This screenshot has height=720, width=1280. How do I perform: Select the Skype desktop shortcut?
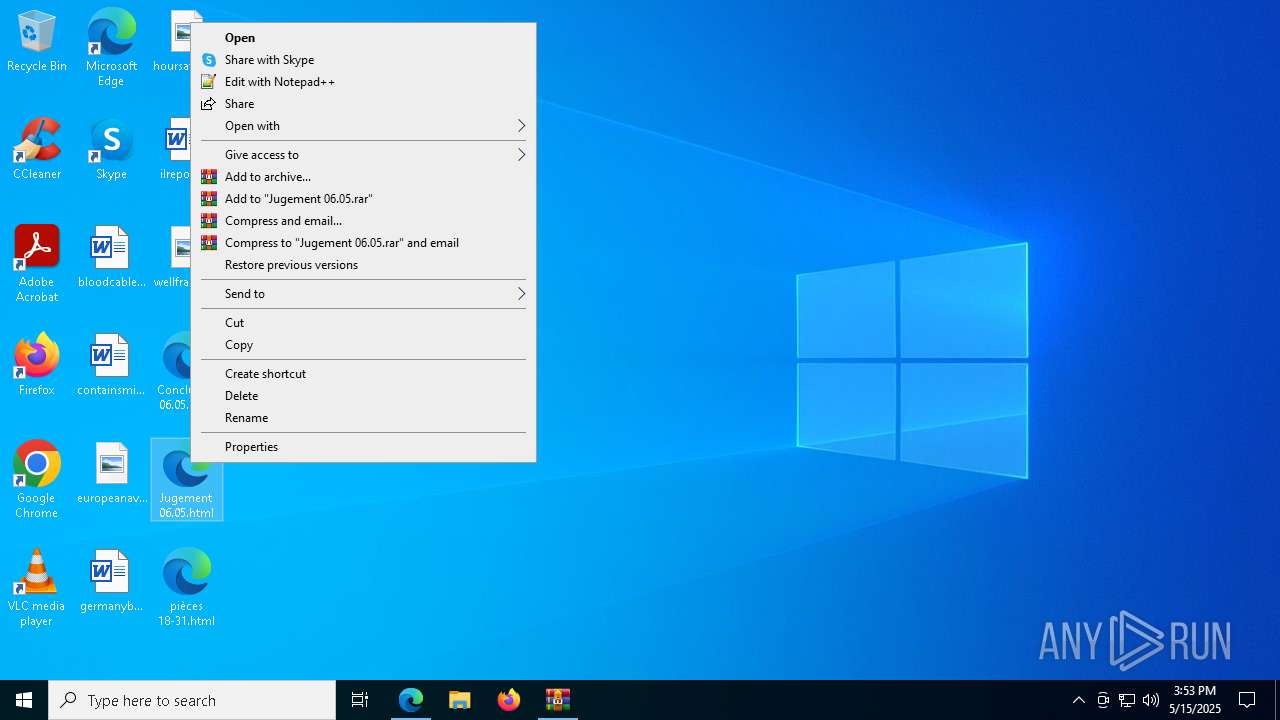(x=111, y=149)
